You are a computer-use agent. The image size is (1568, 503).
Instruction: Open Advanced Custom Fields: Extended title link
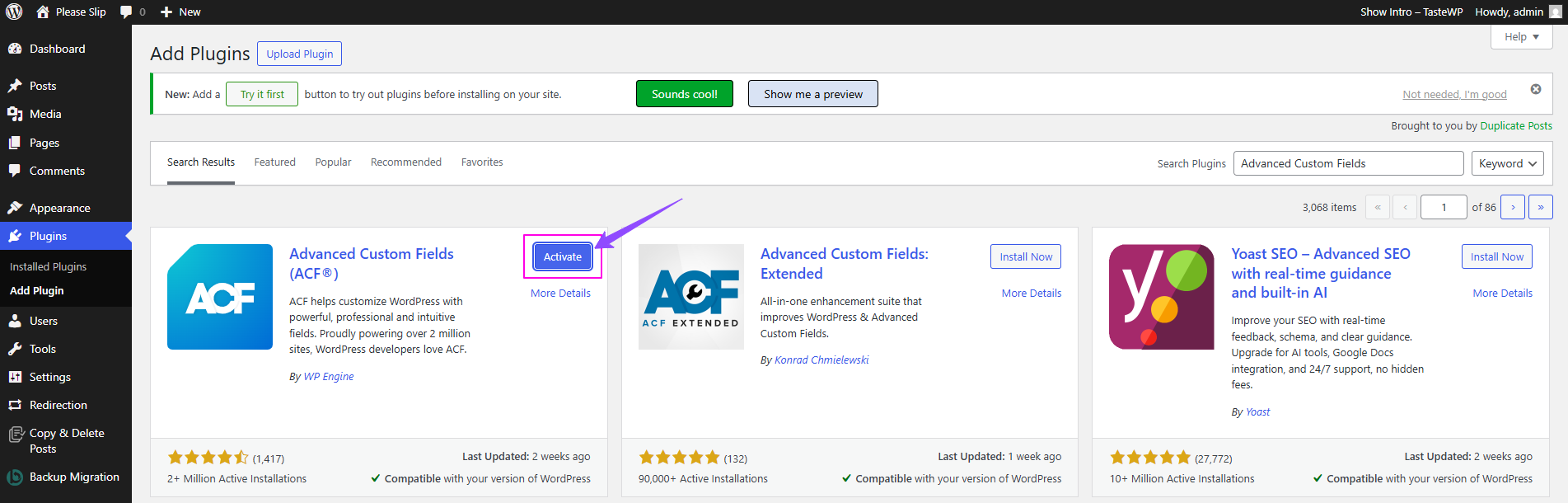[845, 264]
